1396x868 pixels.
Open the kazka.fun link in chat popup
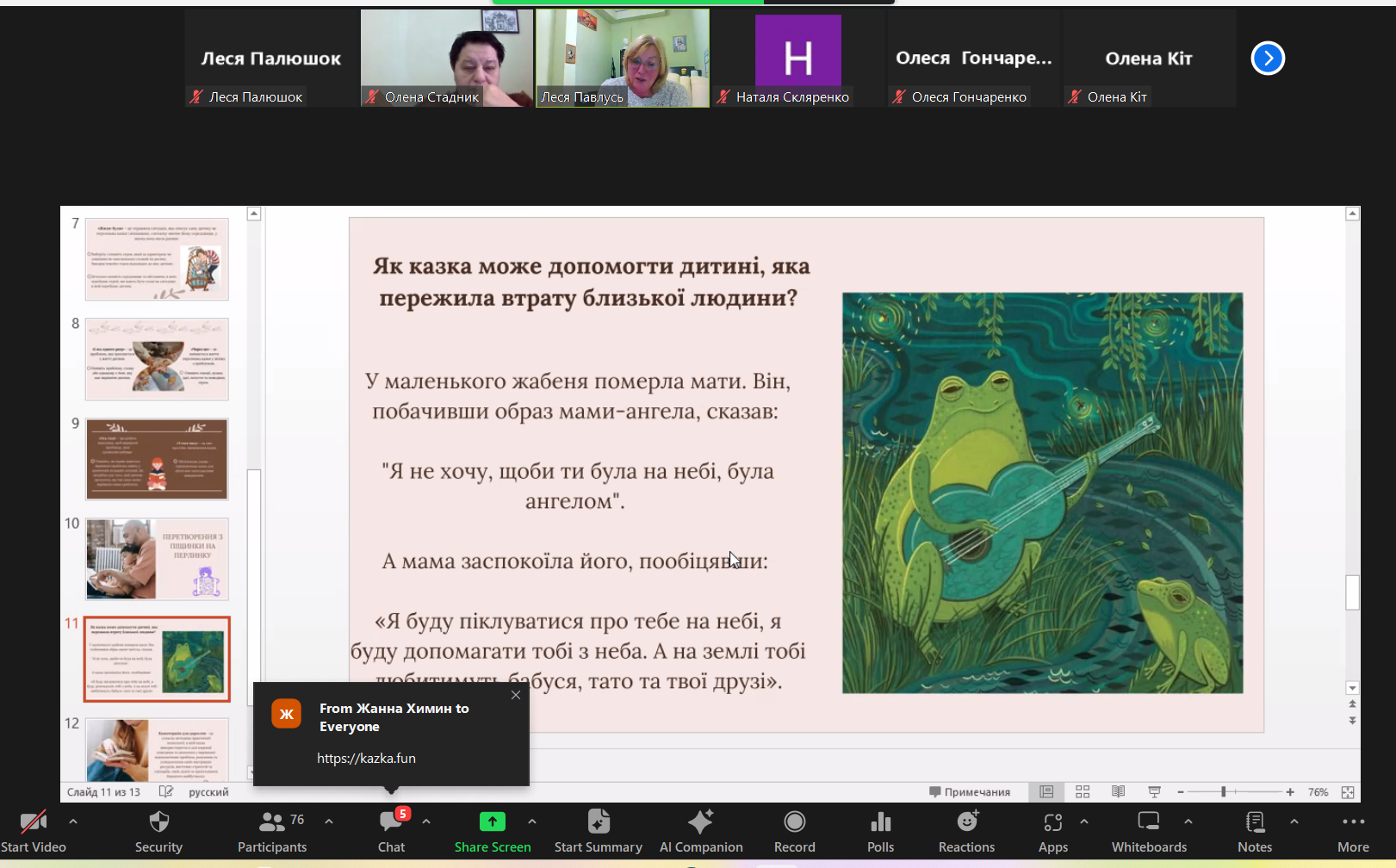point(366,758)
